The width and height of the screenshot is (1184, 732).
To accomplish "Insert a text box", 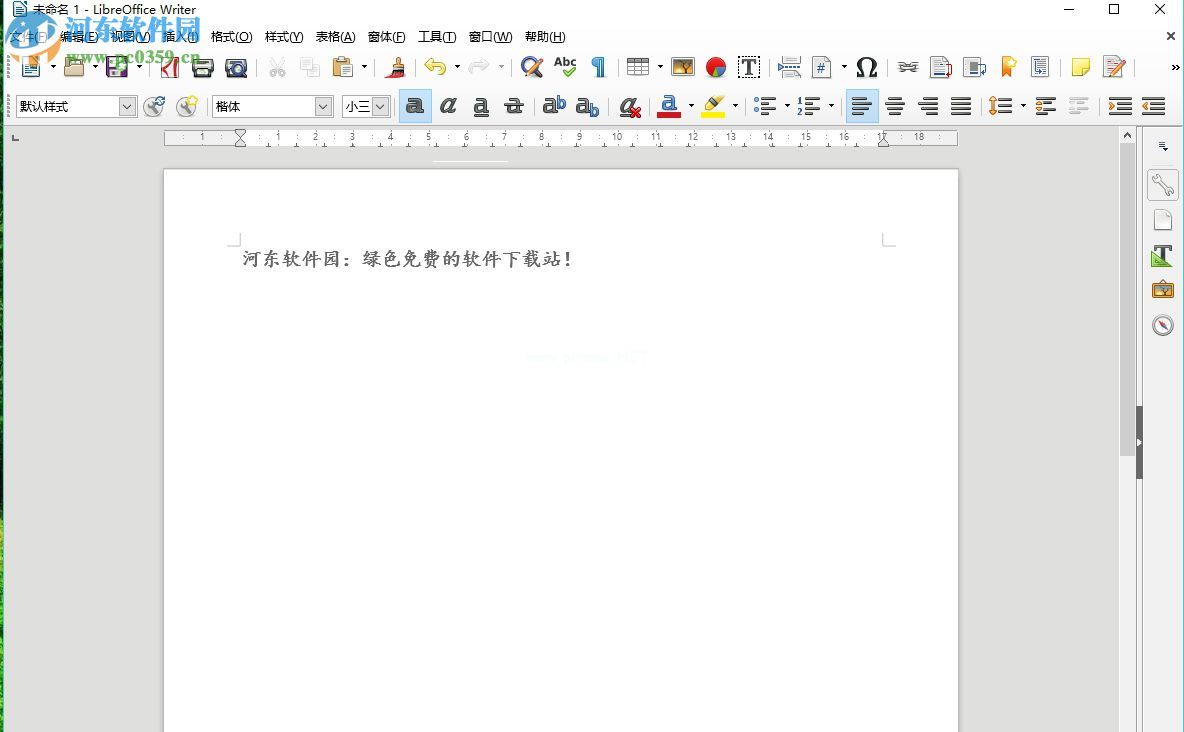I will click(x=748, y=67).
